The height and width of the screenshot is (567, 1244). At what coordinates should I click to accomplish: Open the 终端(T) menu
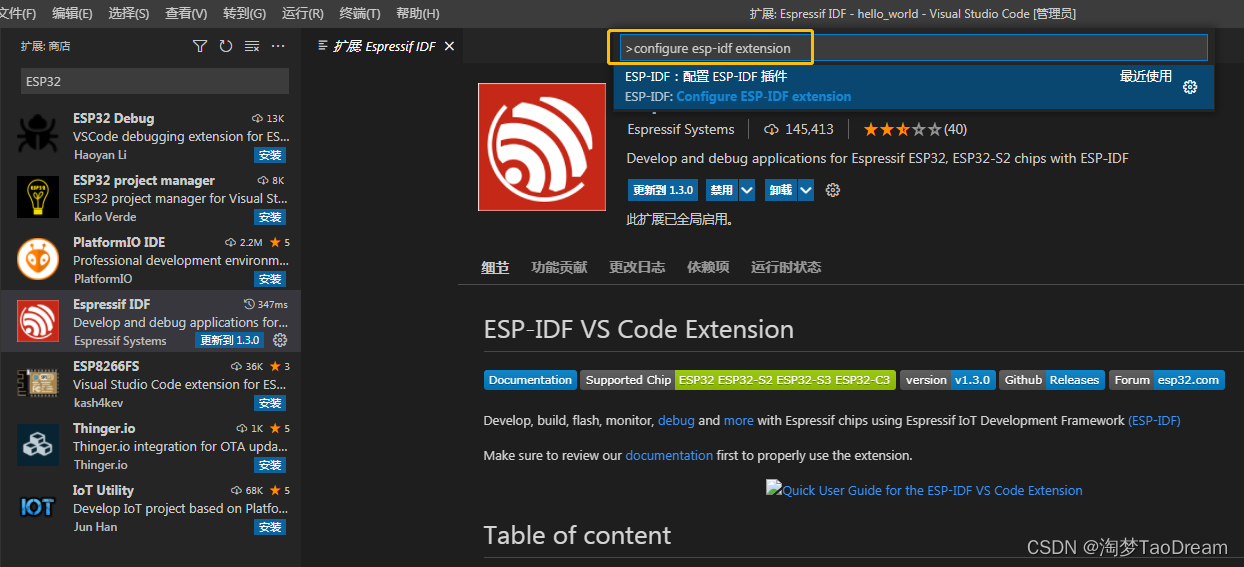(360, 13)
